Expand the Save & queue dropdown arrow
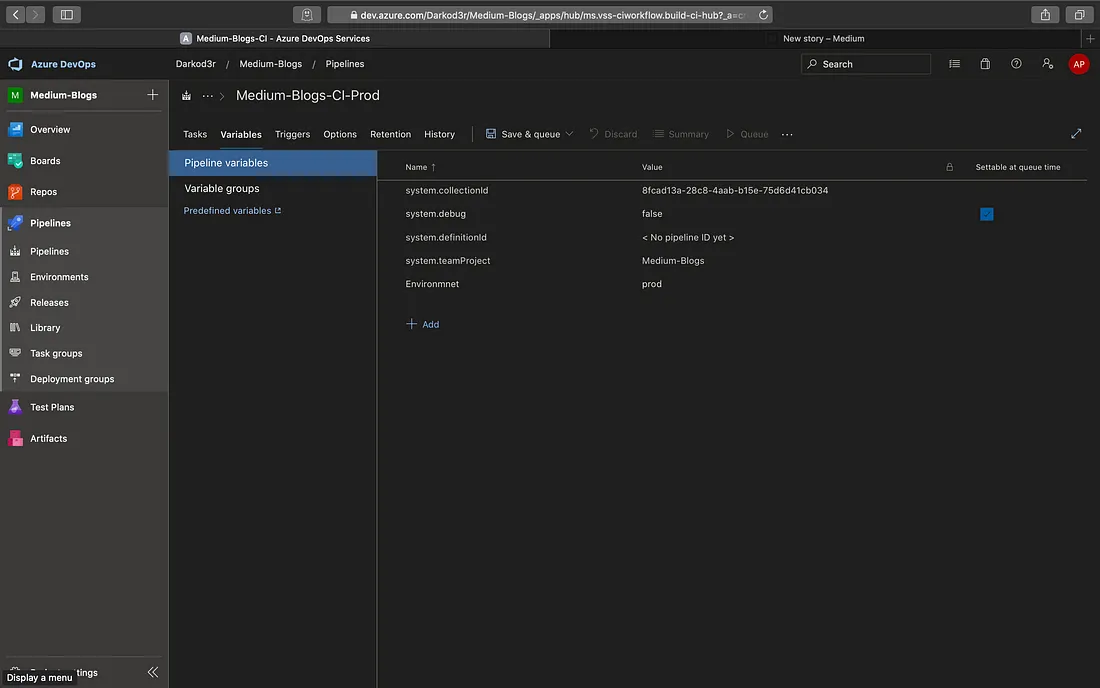This screenshot has width=1100, height=688. pos(569,134)
